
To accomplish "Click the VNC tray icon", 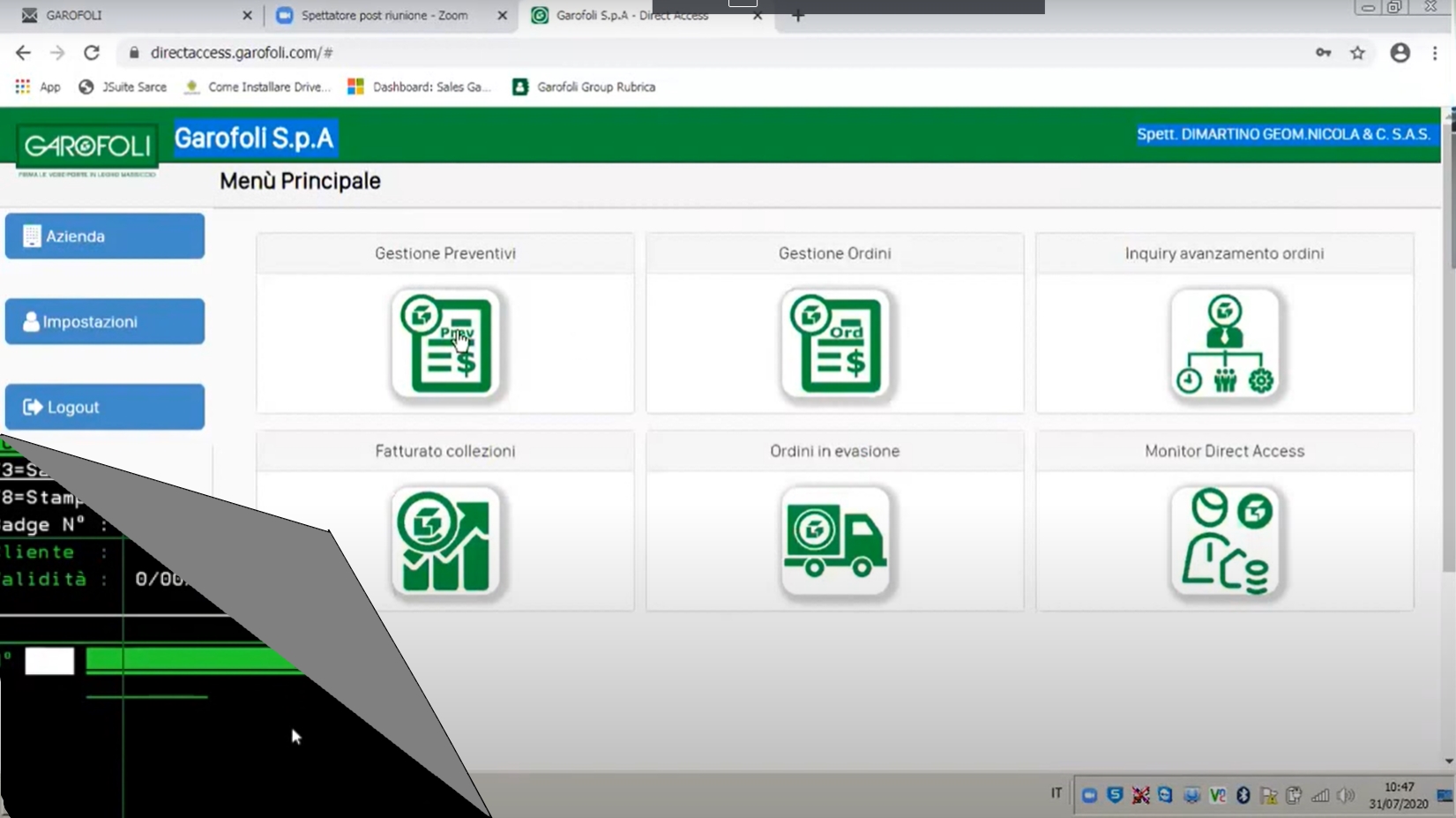I will pos(1218,795).
